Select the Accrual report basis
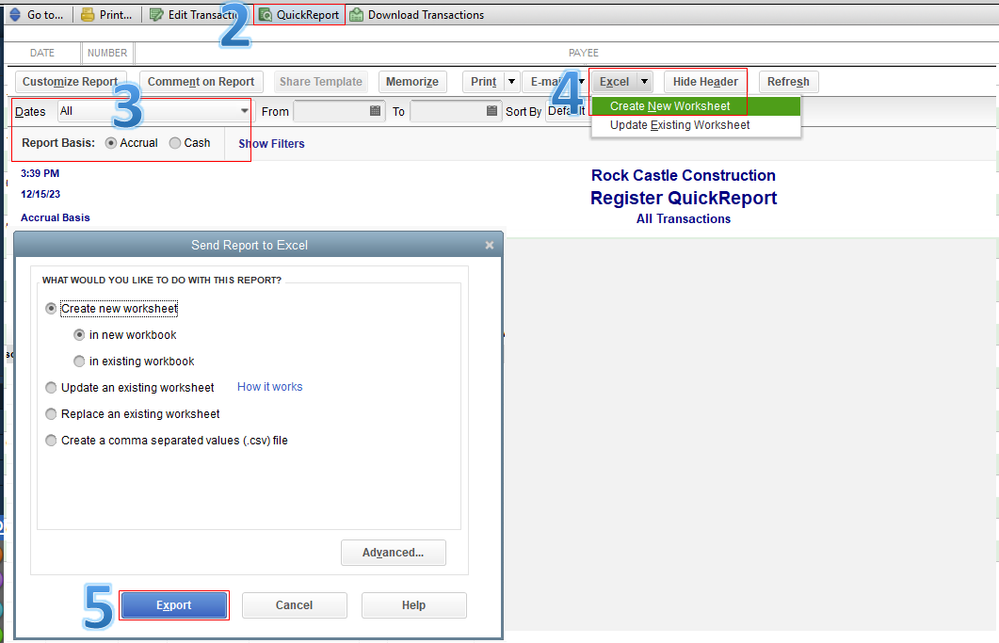999x643 pixels. [111, 143]
